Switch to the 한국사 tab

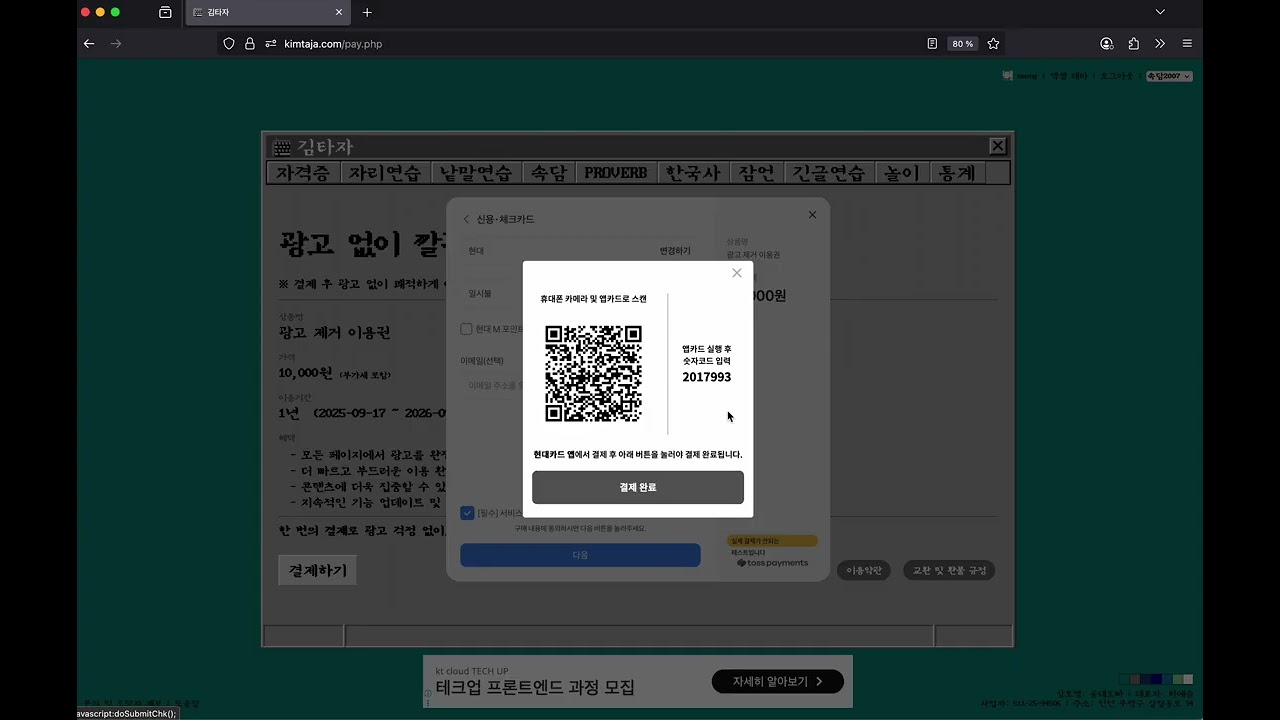coord(692,172)
